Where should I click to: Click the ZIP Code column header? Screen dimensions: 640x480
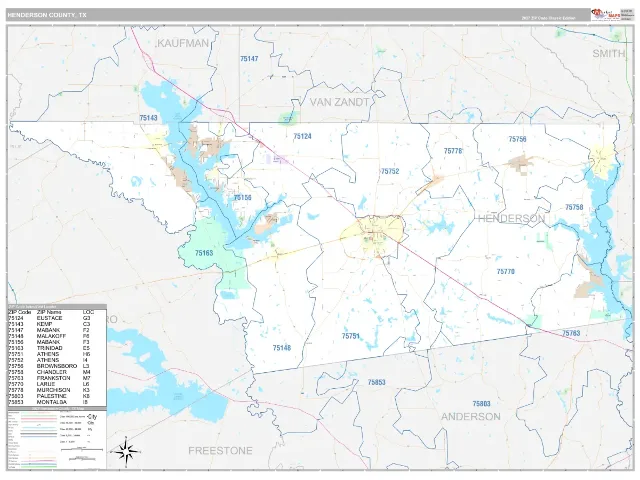point(20,312)
